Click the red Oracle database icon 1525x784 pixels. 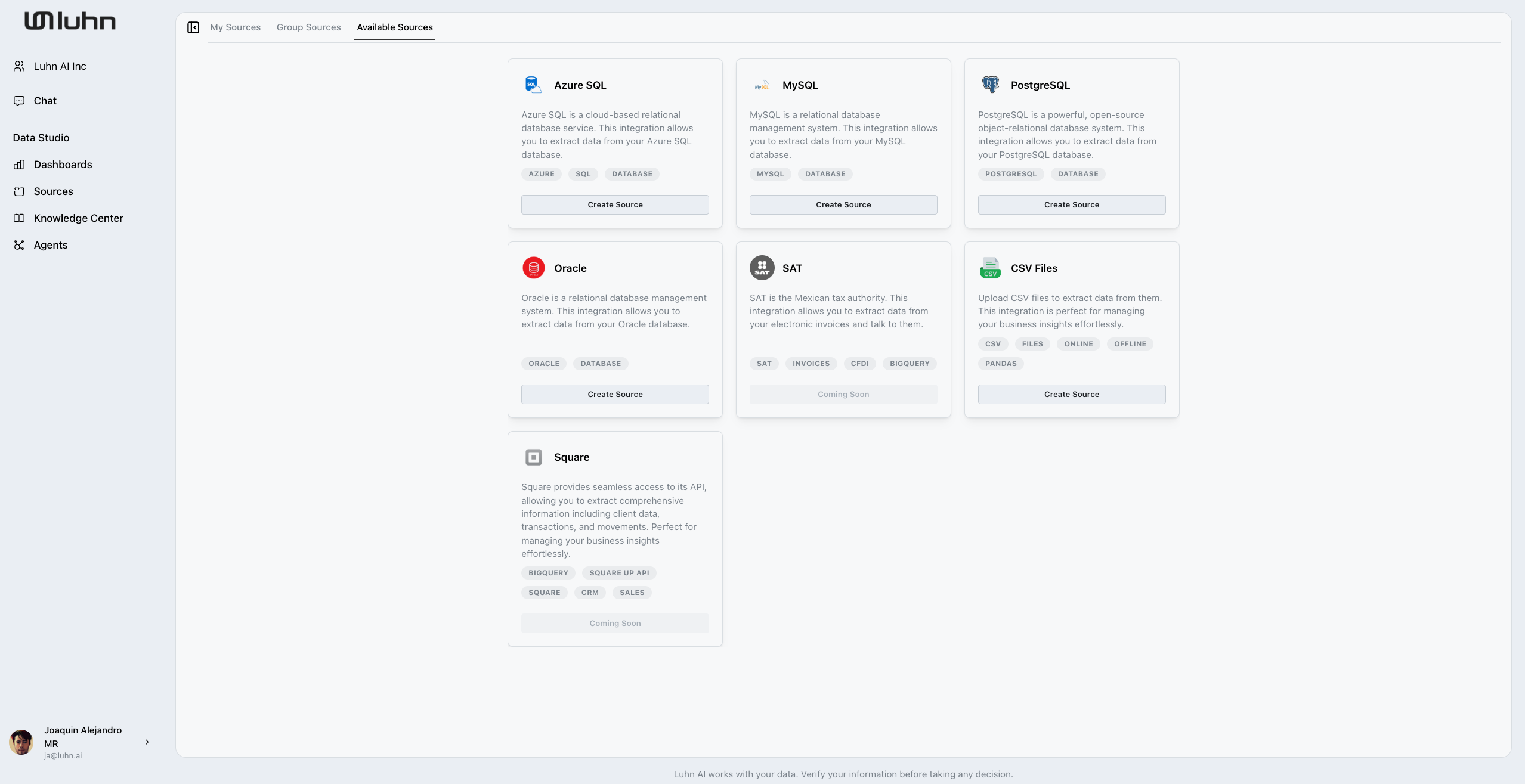coord(533,268)
